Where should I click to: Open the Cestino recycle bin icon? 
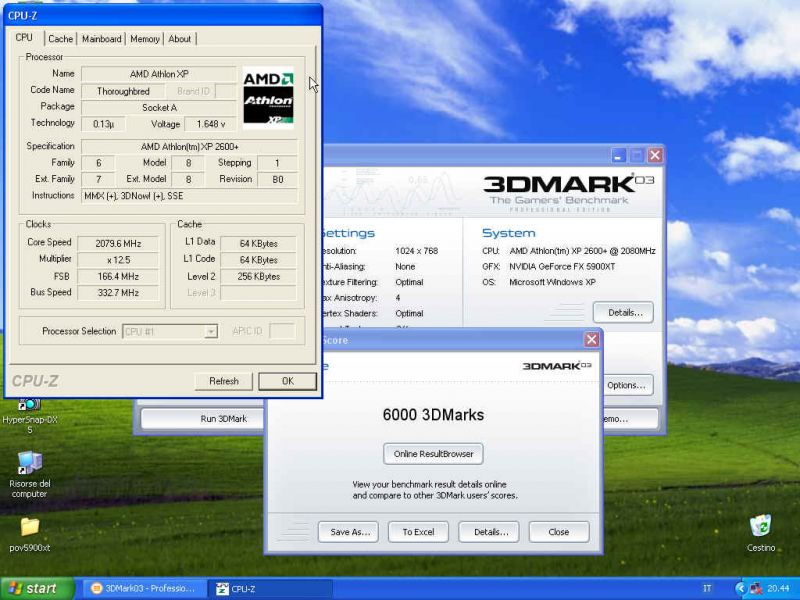pyautogui.click(x=761, y=533)
